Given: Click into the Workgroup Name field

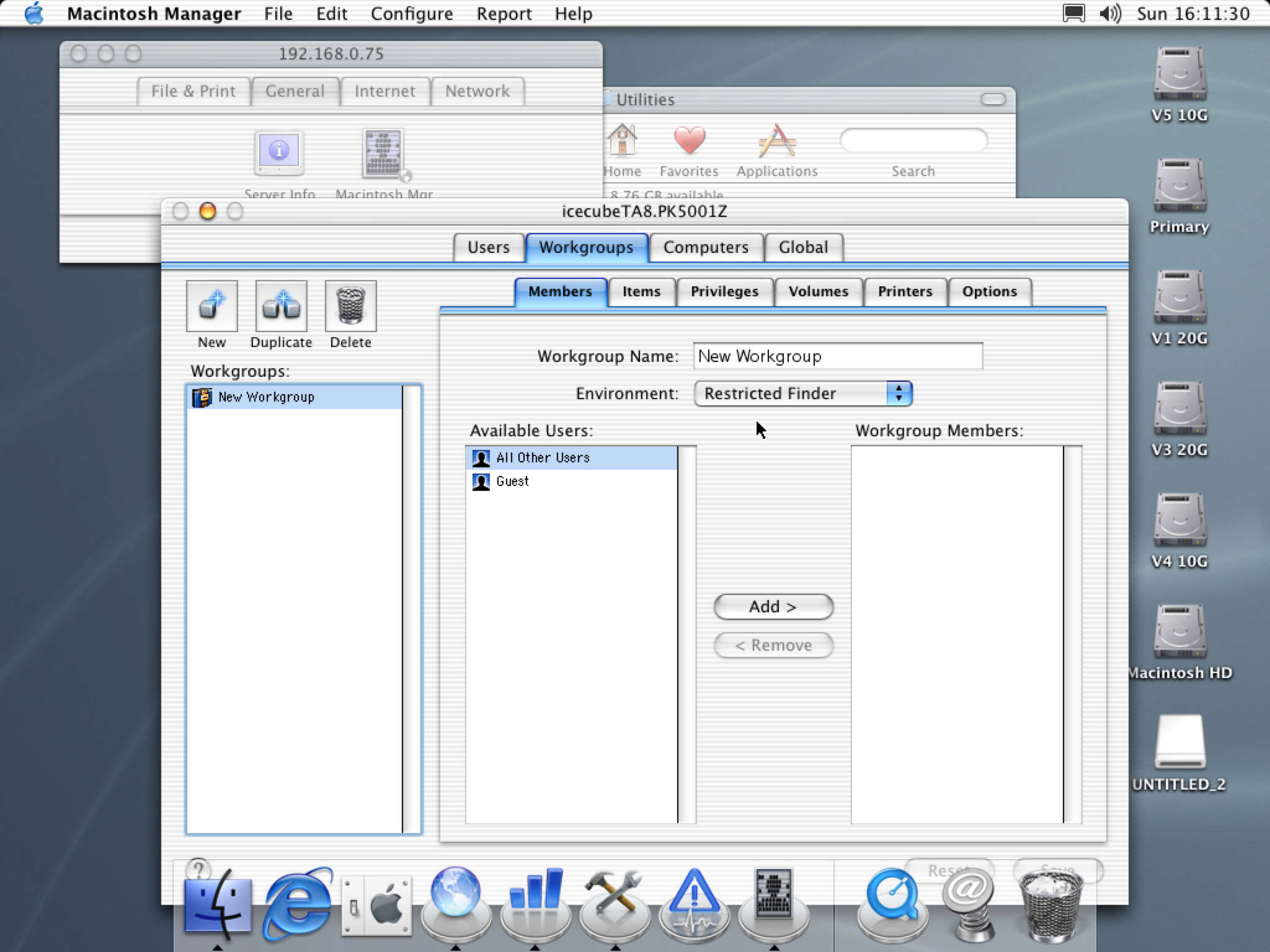Looking at the screenshot, I should tap(838, 356).
